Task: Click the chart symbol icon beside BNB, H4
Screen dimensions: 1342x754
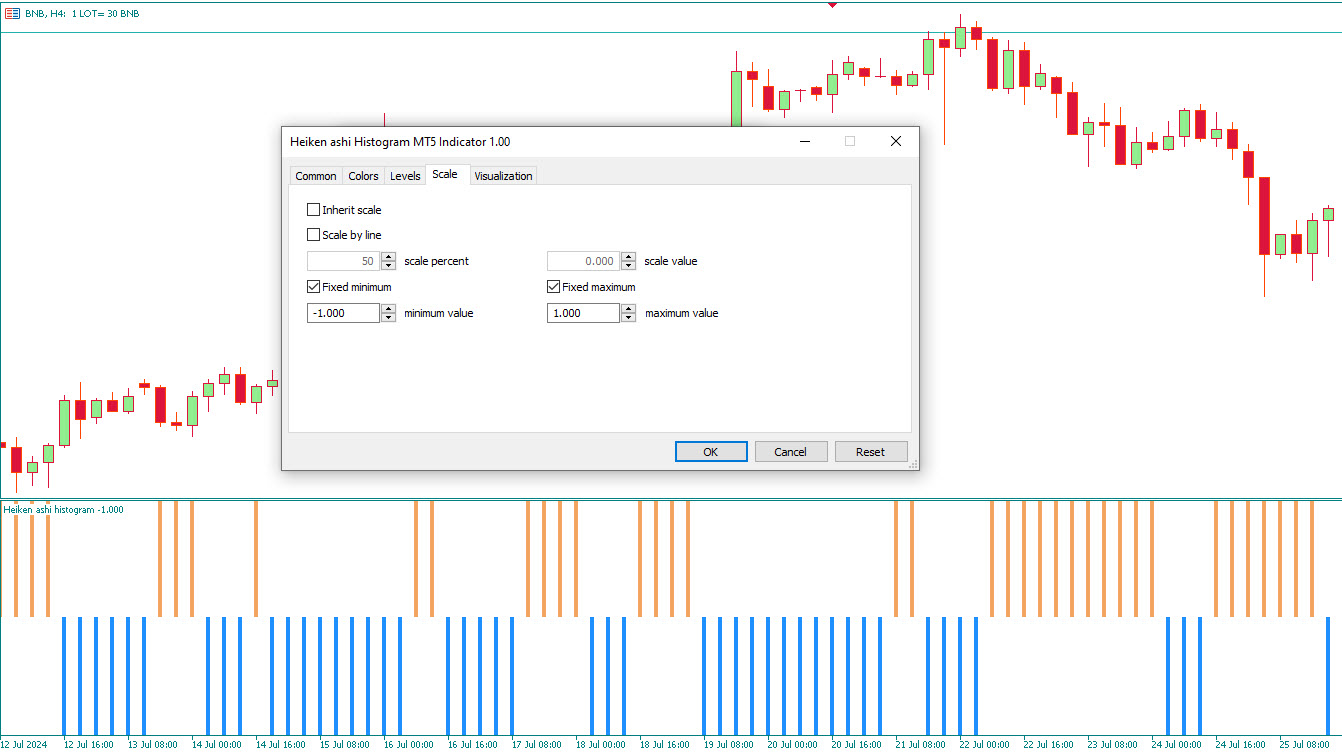Action: pos(11,13)
